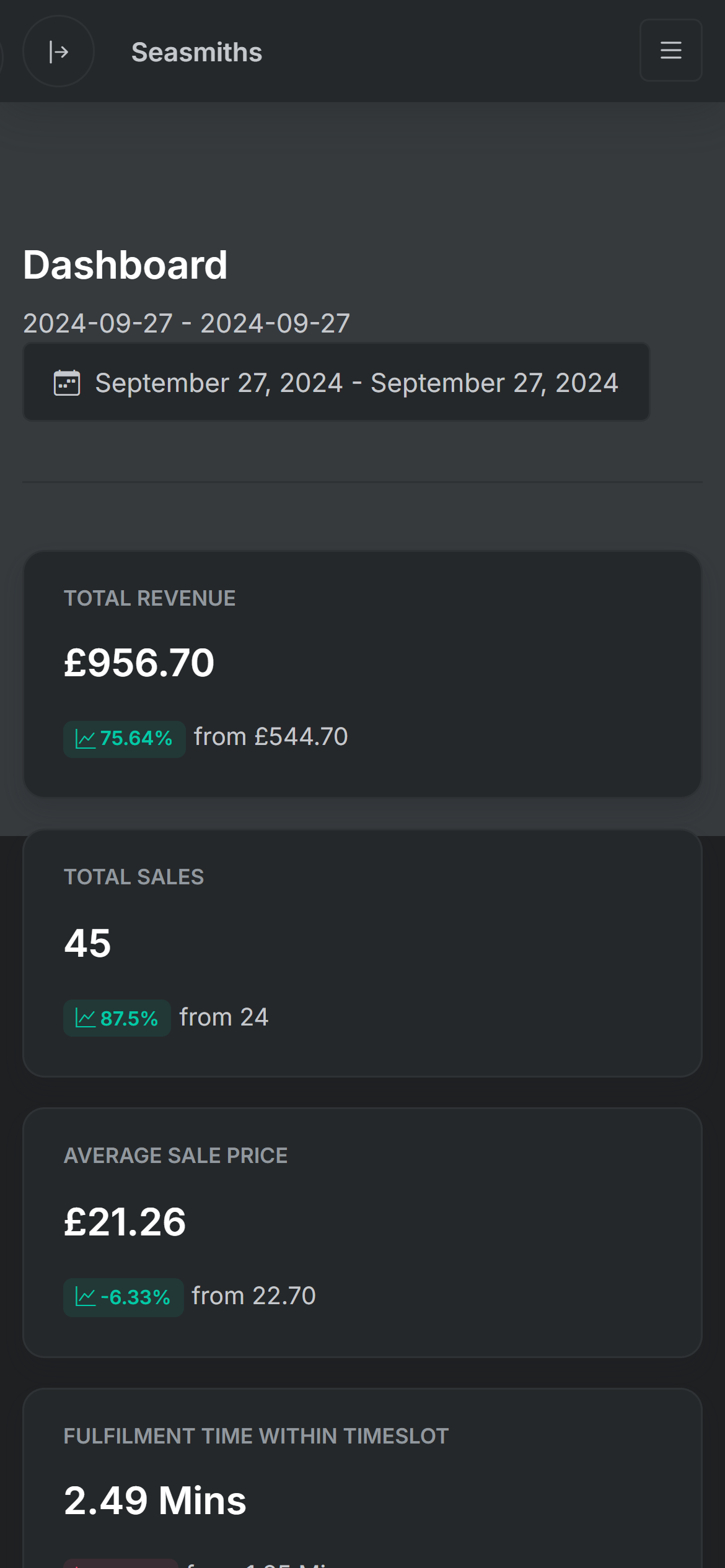Click the trend chart icon in Total Revenue

[85, 739]
